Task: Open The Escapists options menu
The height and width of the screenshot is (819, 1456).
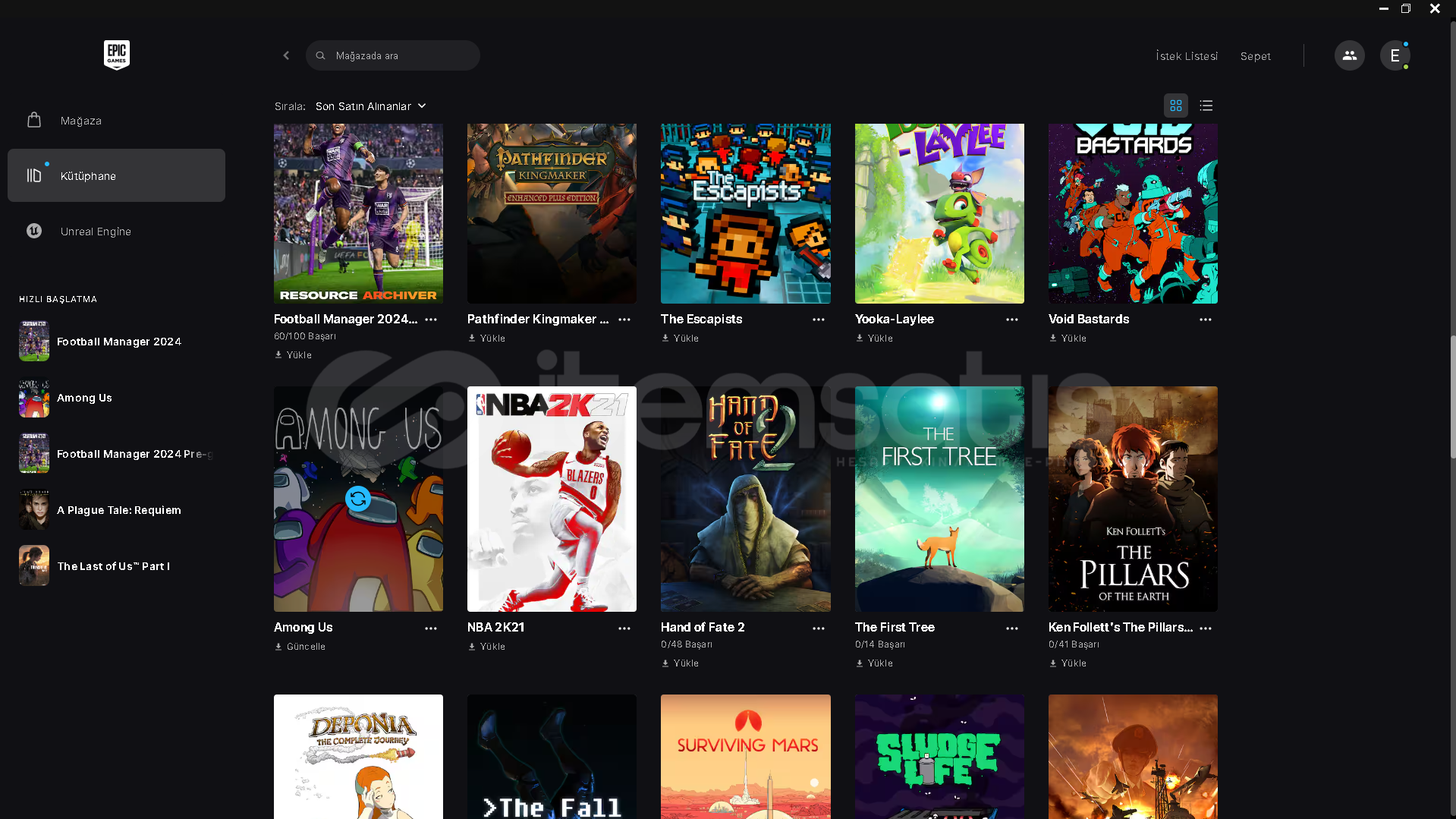Action: pos(819,320)
